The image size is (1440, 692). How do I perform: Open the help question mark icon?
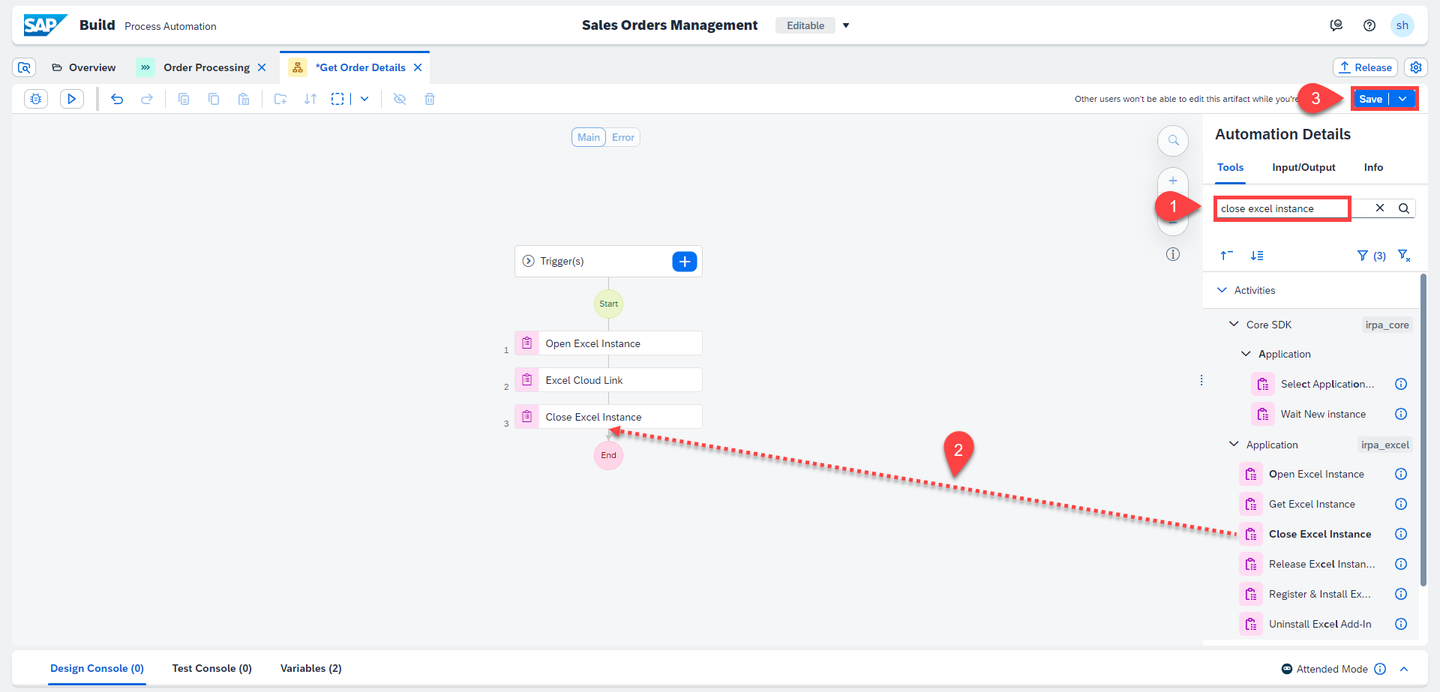[x=1369, y=25]
